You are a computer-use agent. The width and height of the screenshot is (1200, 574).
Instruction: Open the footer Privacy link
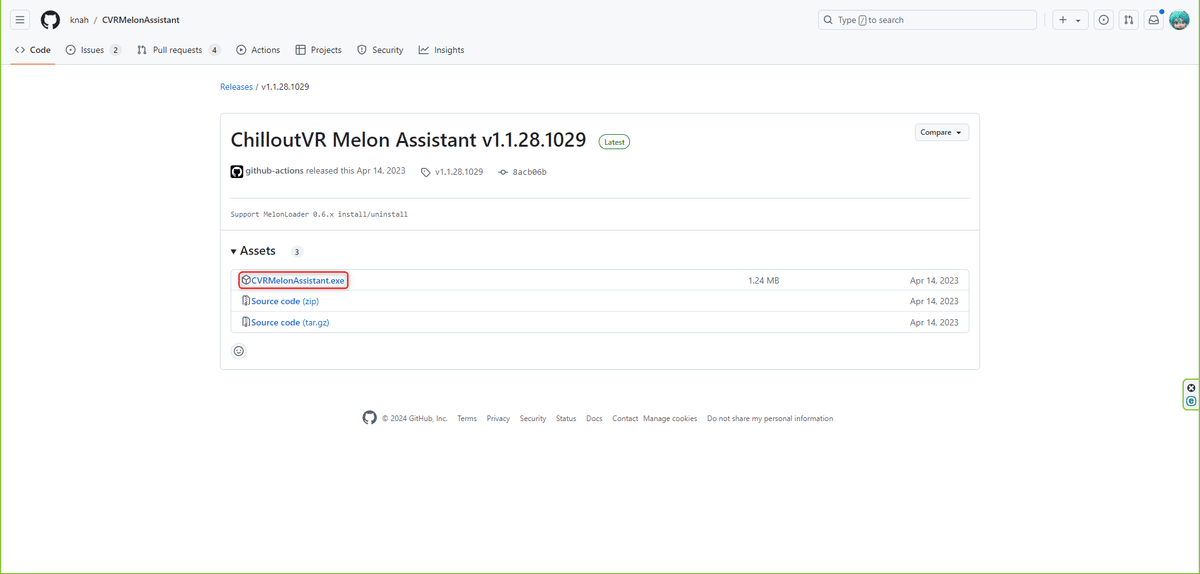[x=498, y=418]
